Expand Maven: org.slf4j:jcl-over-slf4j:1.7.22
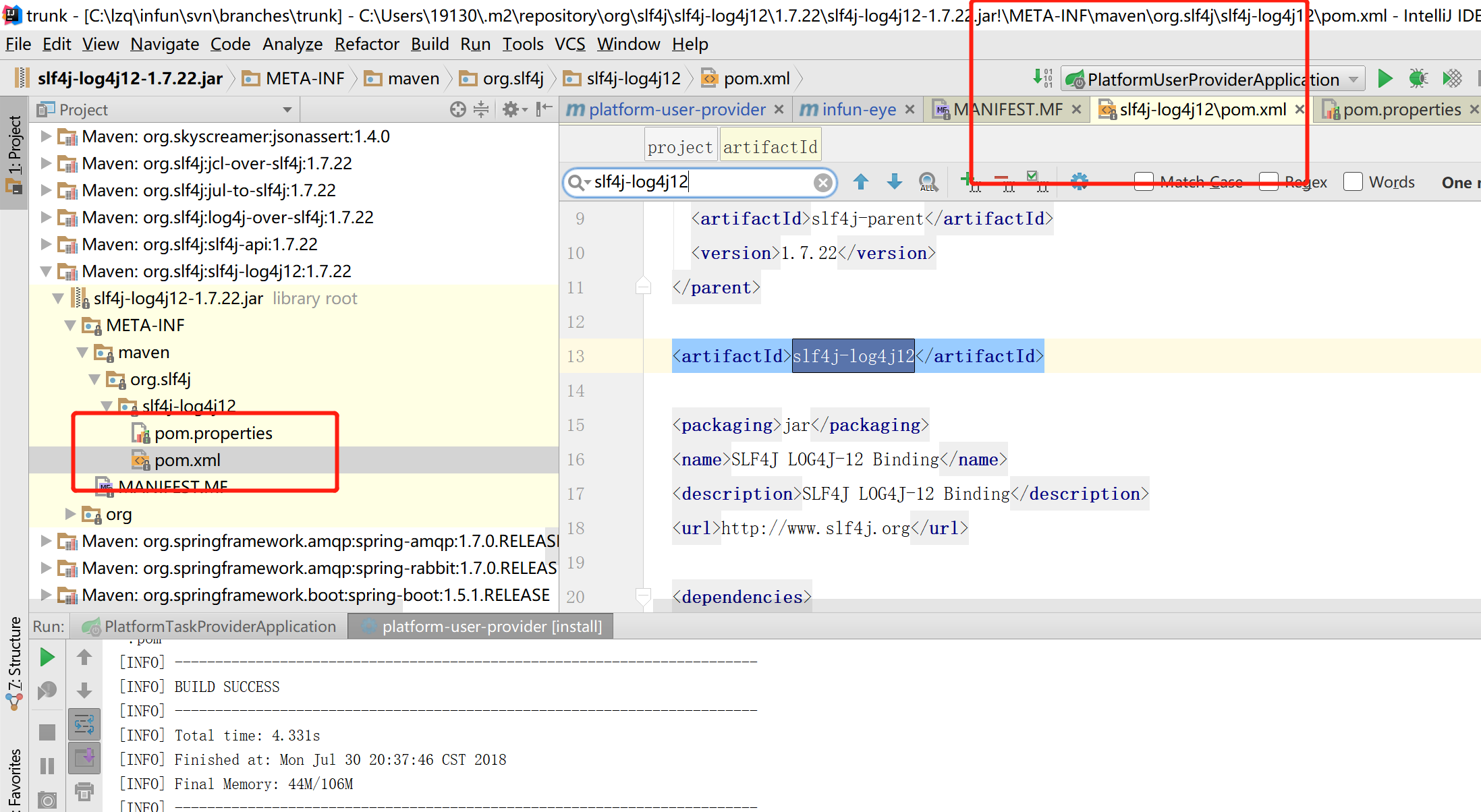 click(x=46, y=163)
